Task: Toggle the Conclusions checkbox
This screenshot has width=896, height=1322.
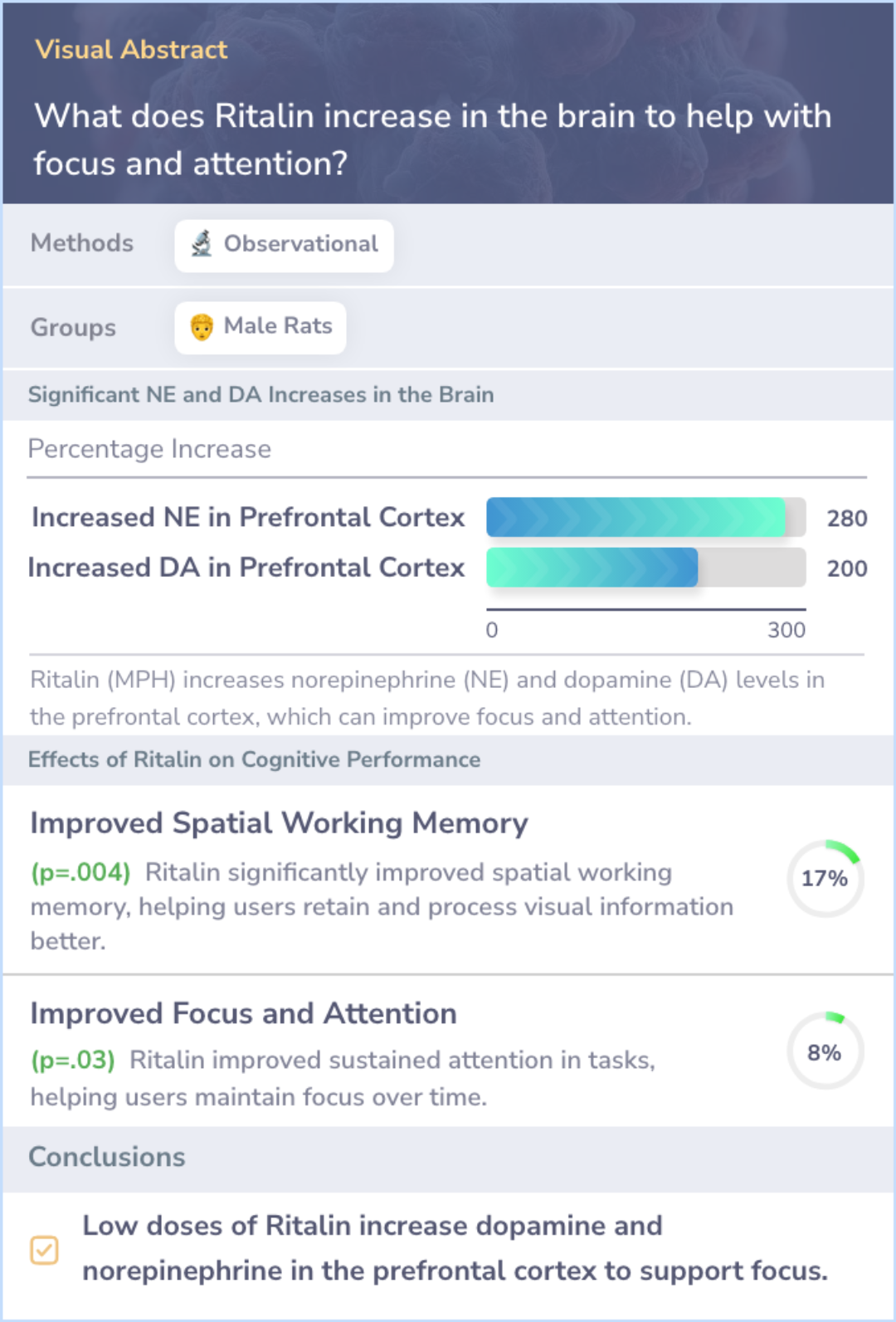Action: (44, 1250)
